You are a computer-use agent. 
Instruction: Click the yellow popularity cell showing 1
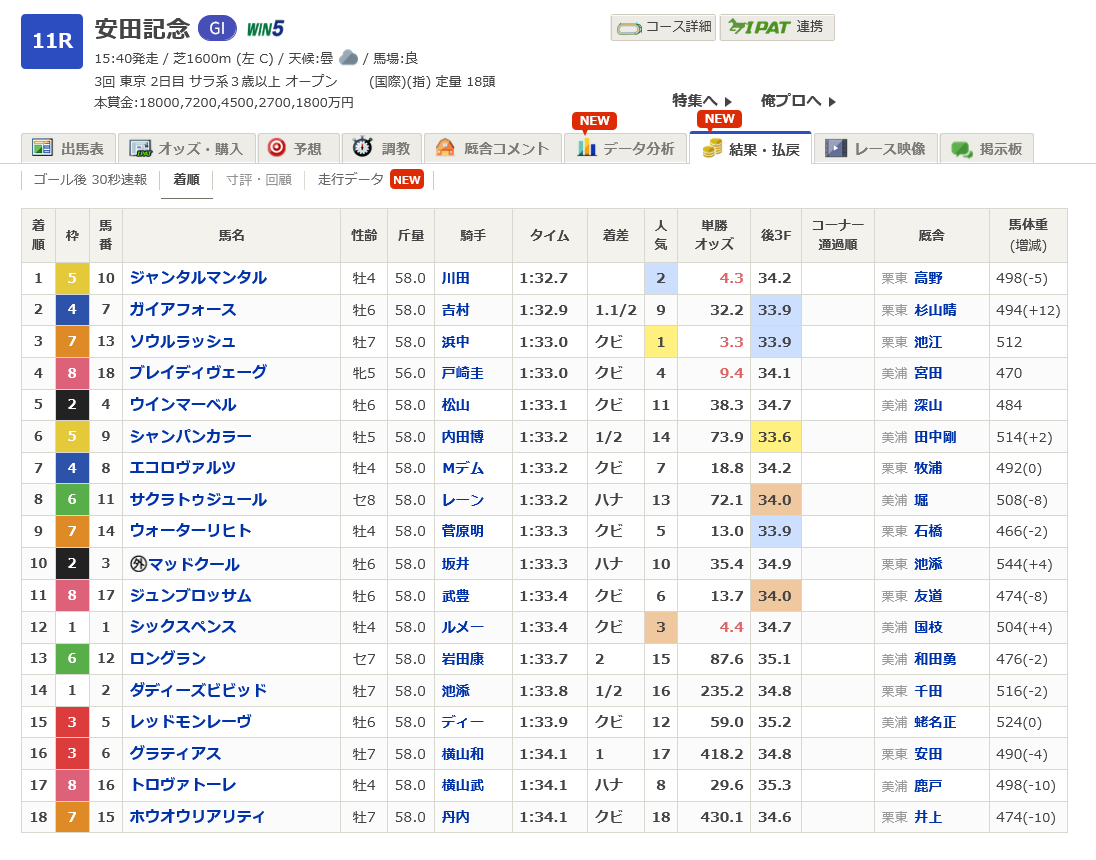tap(661, 341)
